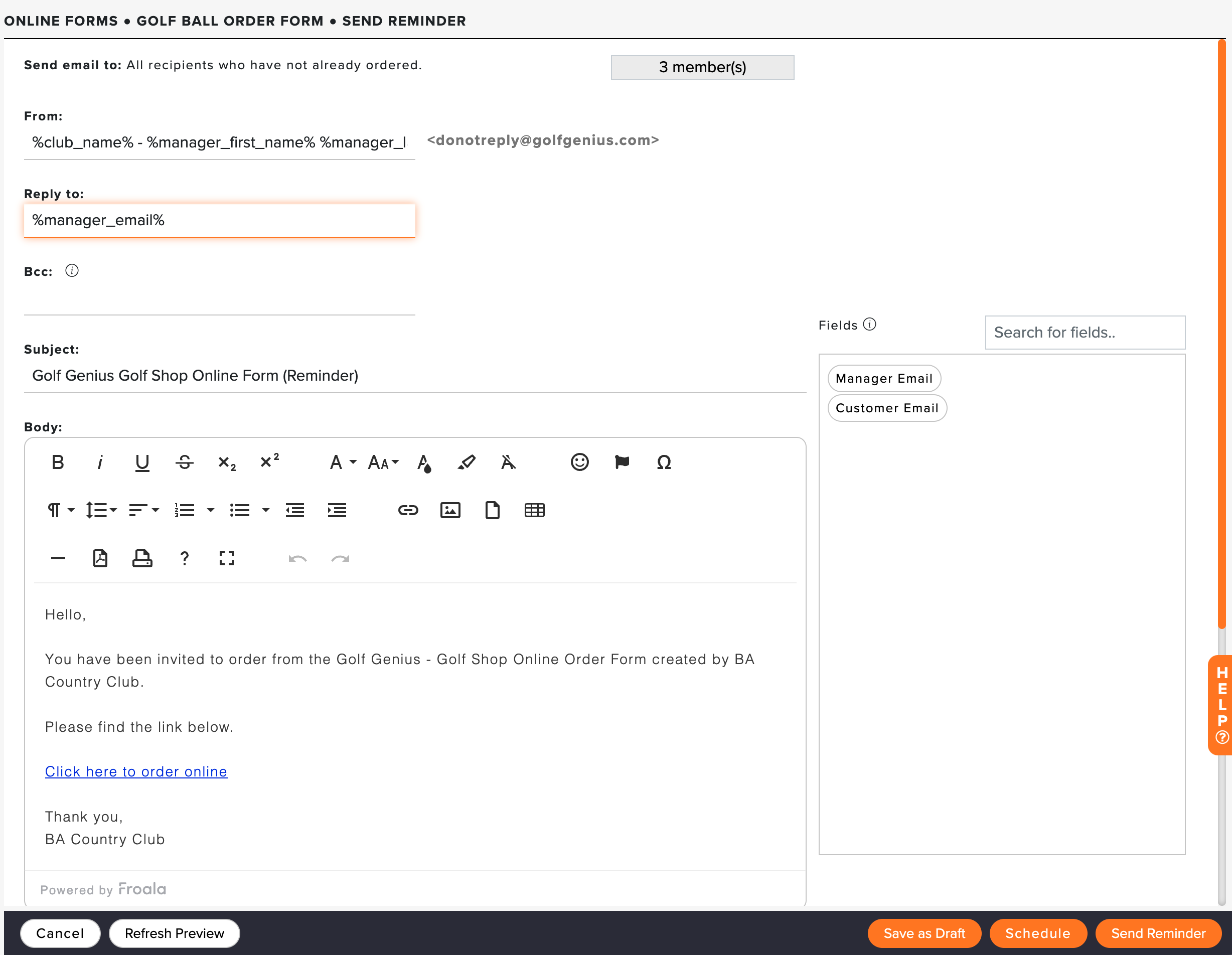Insert an unordered bullet list
This screenshot has height=955, width=1232.
click(x=240, y=511)
